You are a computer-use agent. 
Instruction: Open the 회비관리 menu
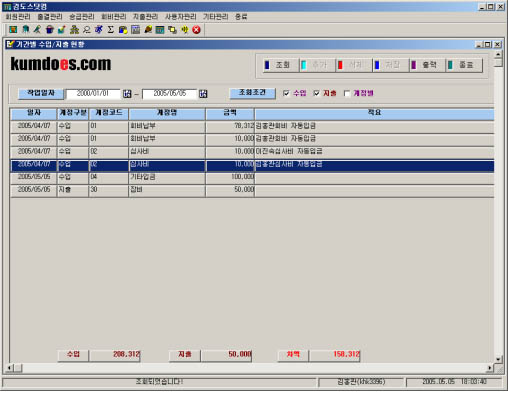[114, 17]
